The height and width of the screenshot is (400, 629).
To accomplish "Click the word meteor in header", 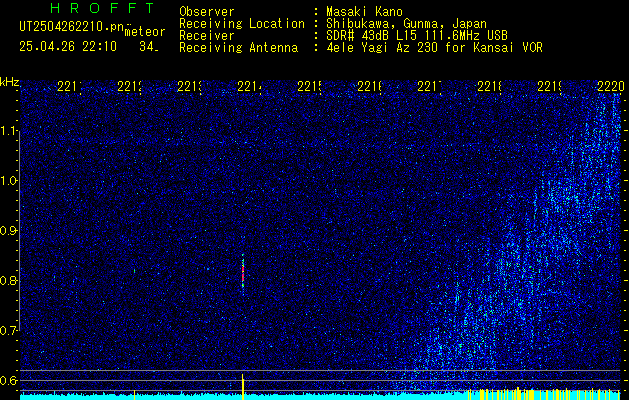I will pyautogui.click(x=145, y=32).
